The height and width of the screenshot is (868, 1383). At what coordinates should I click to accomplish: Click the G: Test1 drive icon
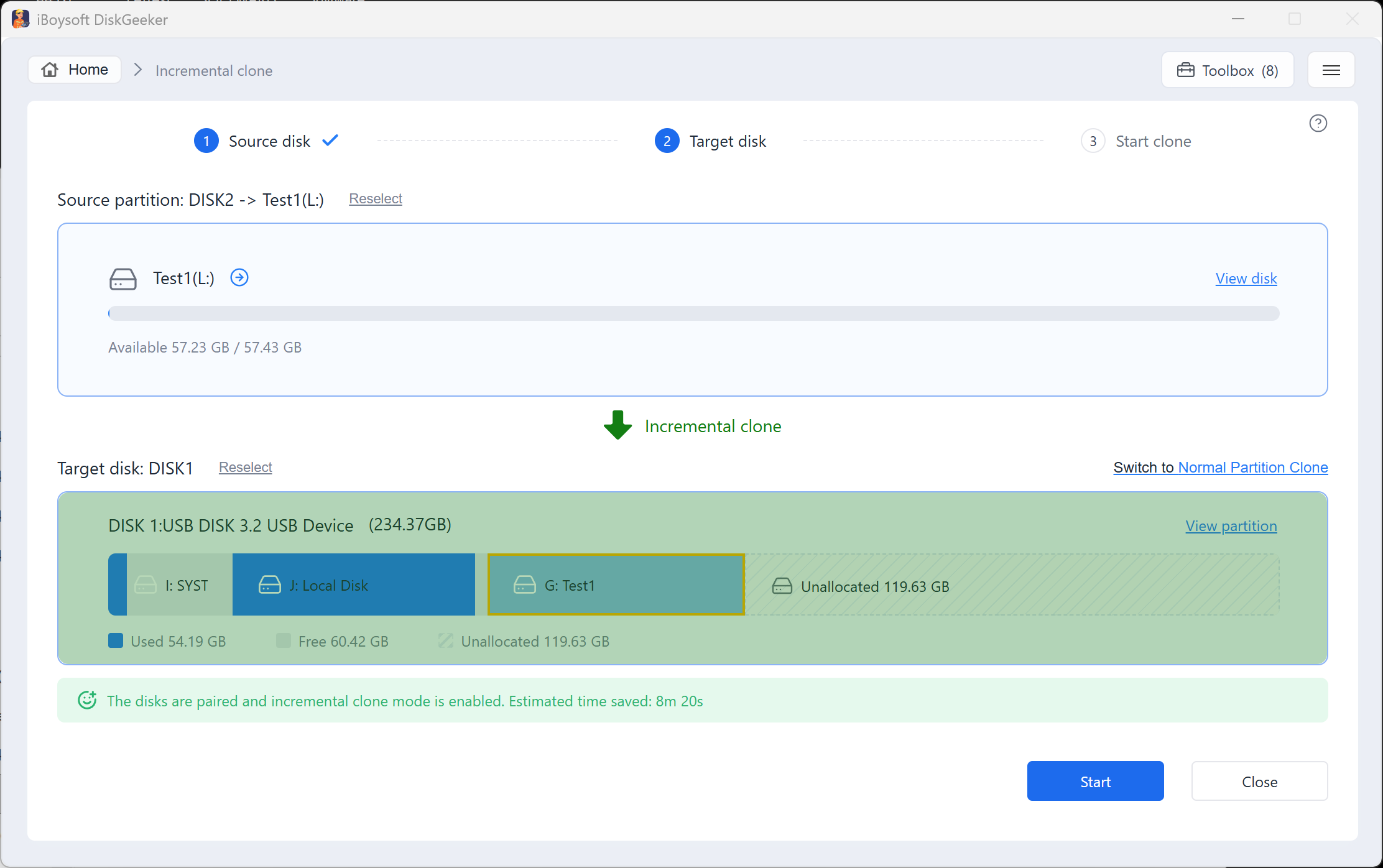525,584
